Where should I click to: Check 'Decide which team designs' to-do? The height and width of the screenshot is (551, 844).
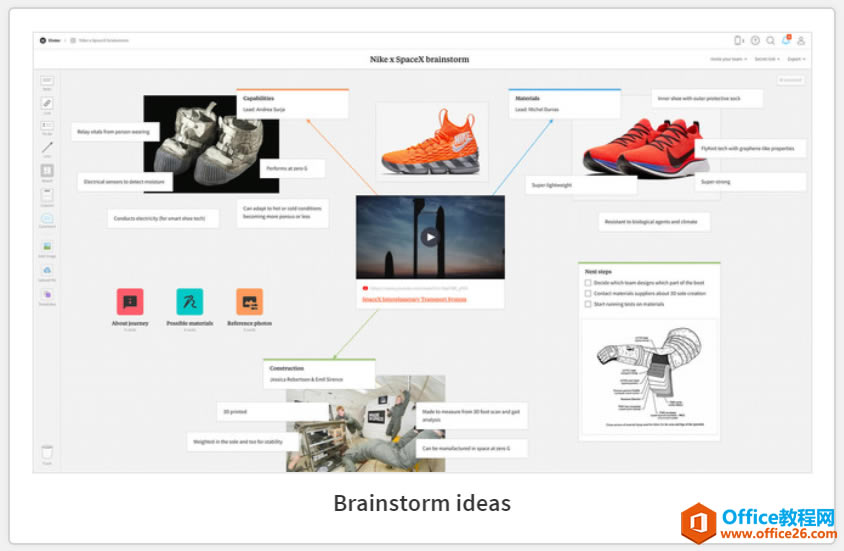pos(588,282)
